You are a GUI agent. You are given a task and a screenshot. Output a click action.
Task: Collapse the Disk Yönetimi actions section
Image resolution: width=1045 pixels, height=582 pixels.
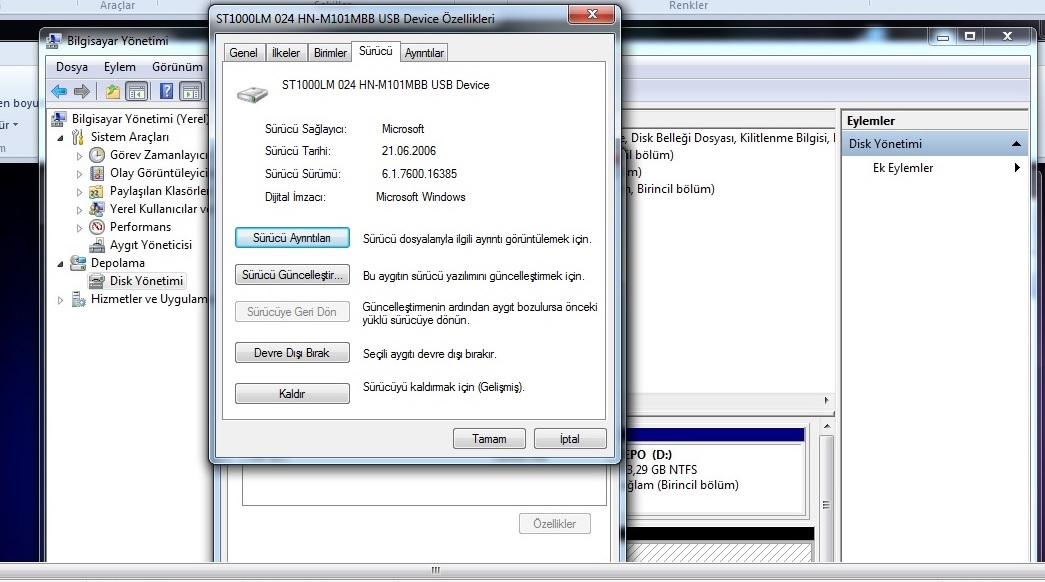[x=1016, y=143]
